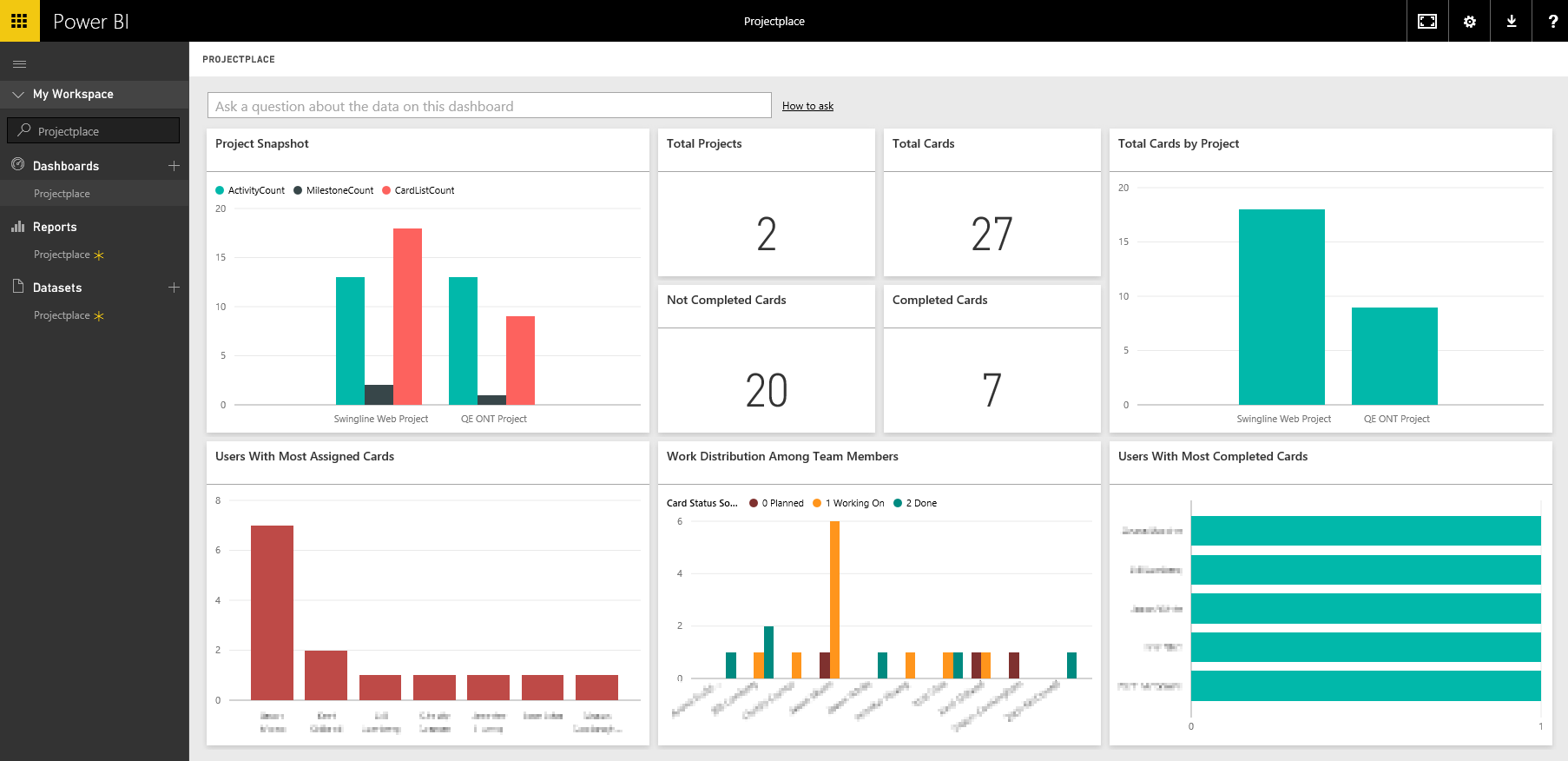Select the Datasets section label
The width and height of the screenshot is (1568, 761).
(x=57, y=288)
